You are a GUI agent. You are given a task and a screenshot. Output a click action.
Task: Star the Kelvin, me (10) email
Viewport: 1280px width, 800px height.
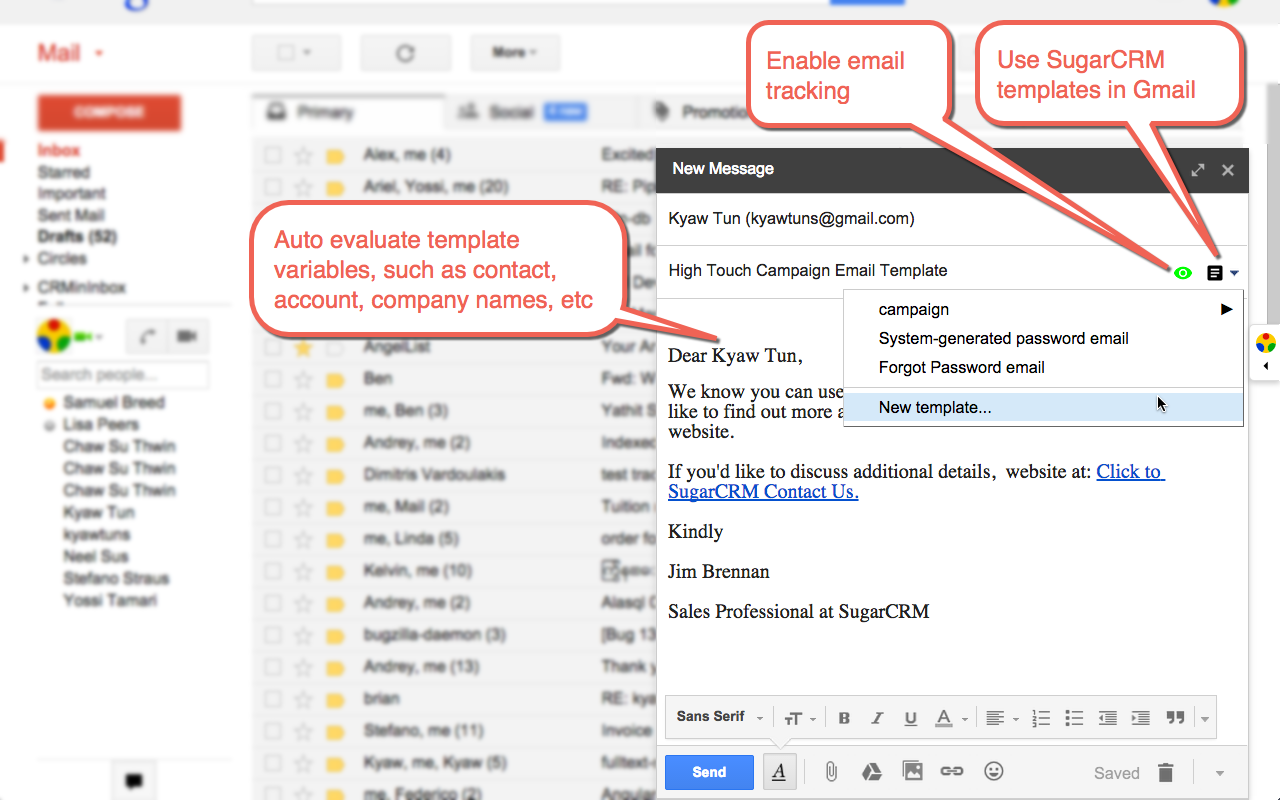coord(303,571)
